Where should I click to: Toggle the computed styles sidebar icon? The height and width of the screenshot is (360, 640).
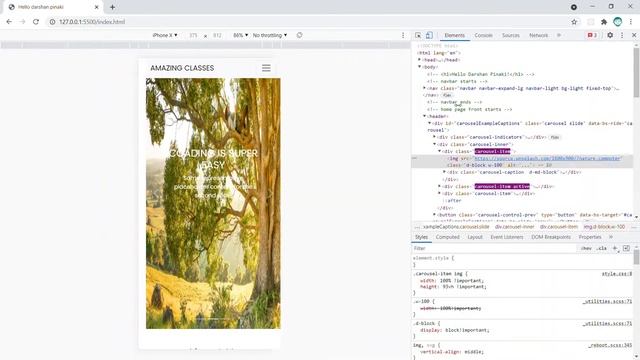[627, 248]
